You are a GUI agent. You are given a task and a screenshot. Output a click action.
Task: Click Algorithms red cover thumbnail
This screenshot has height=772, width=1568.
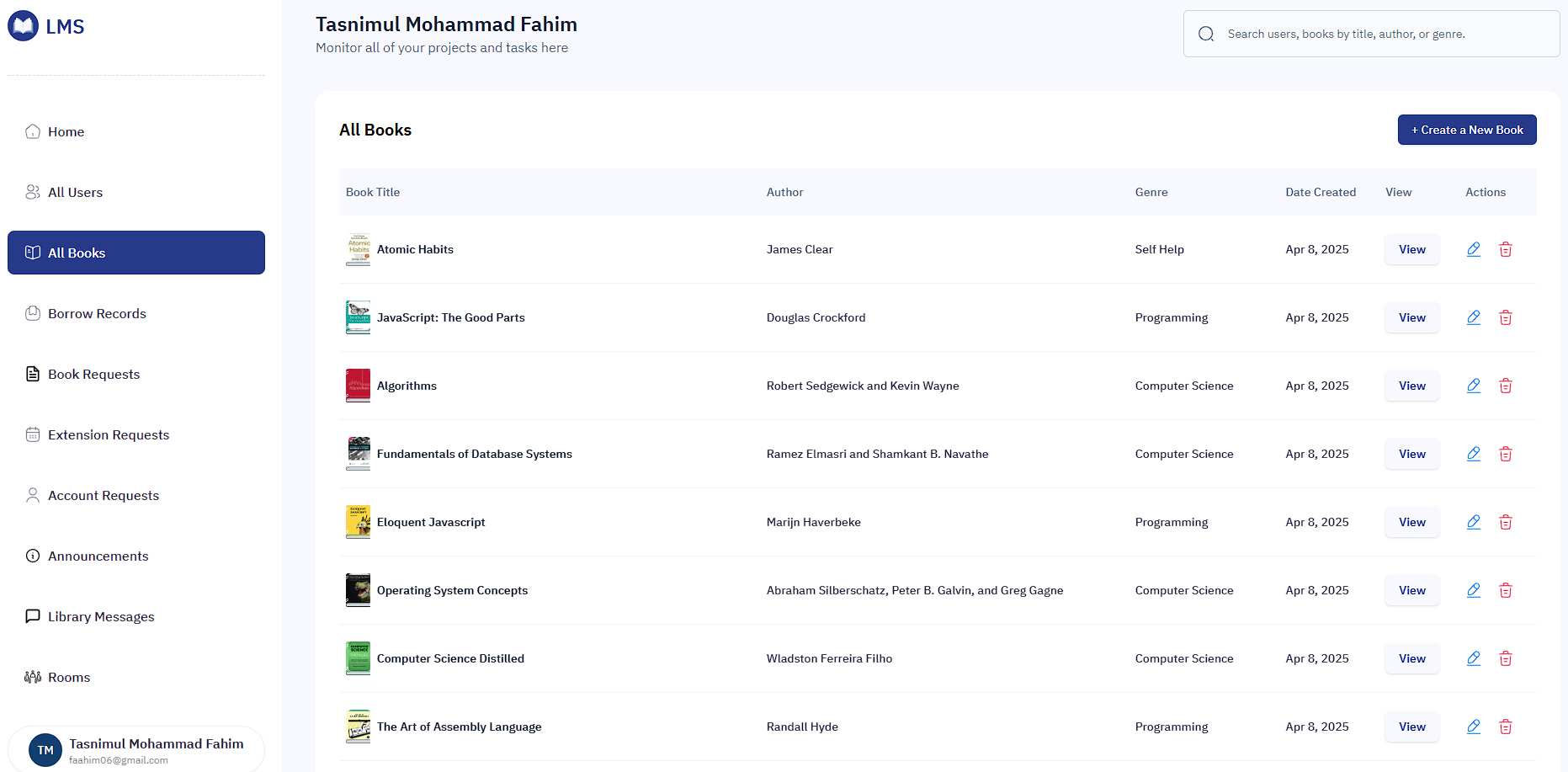358,386
